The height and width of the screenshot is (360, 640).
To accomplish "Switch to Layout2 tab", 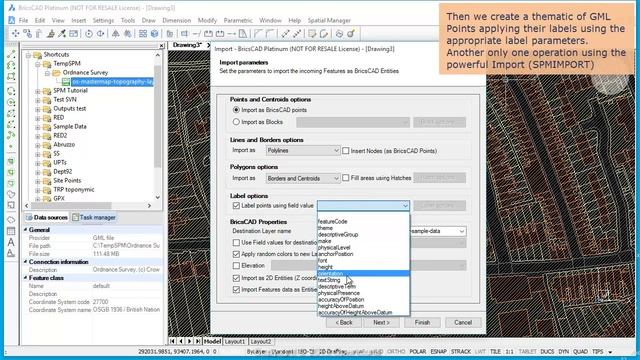I will click(x=261, y=342).
